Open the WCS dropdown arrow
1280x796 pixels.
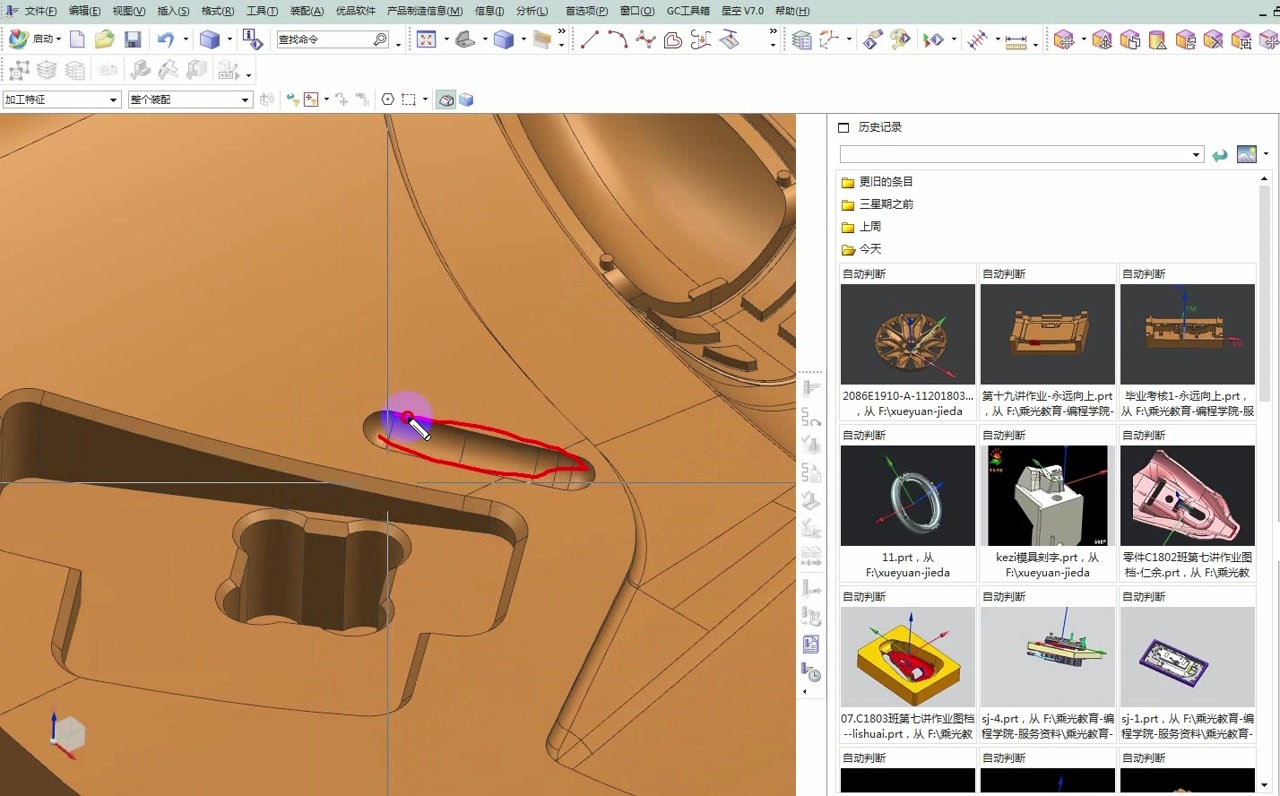tap(849, 40)
